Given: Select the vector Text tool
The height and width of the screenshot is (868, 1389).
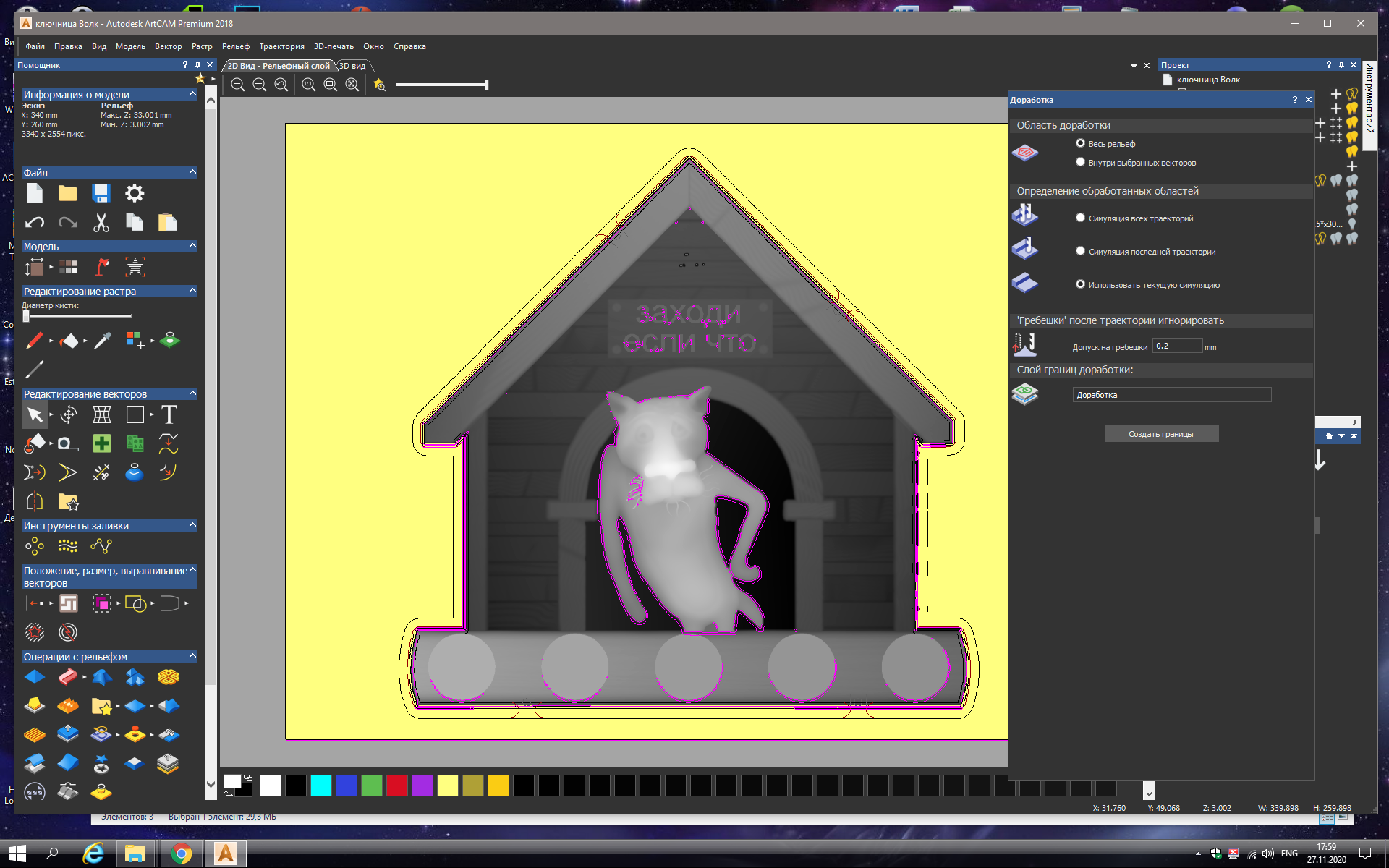Looking at the screenshot, I should click(x=169, y=414).
